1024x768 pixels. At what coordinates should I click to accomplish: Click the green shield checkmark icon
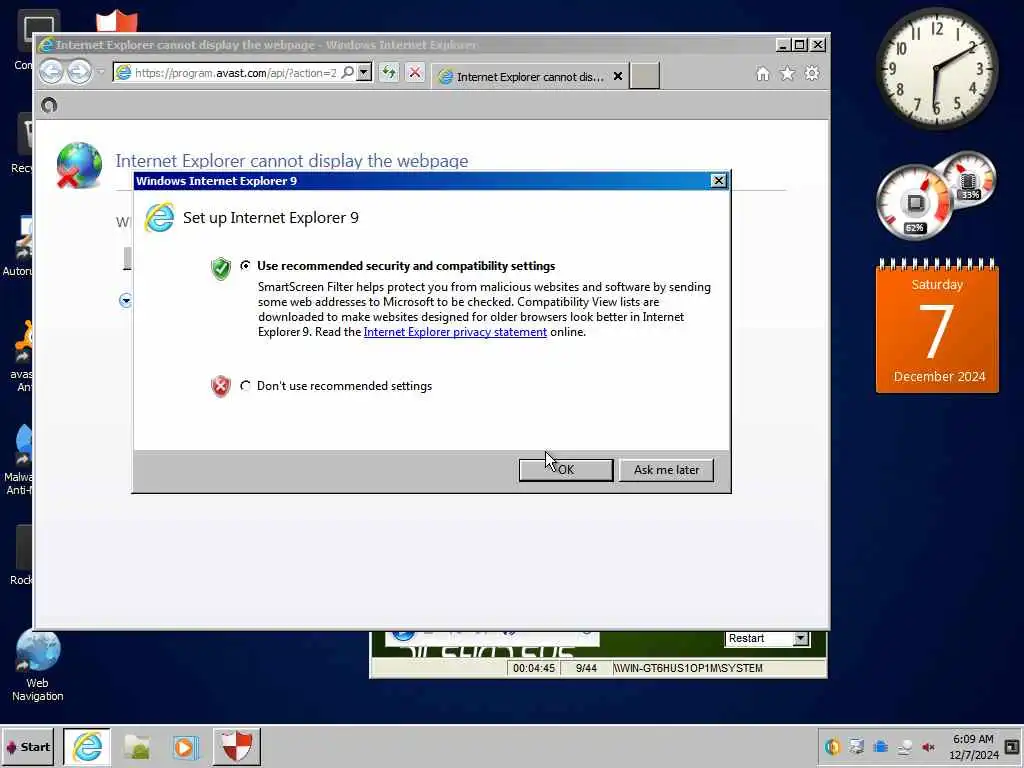coord(221,268)
